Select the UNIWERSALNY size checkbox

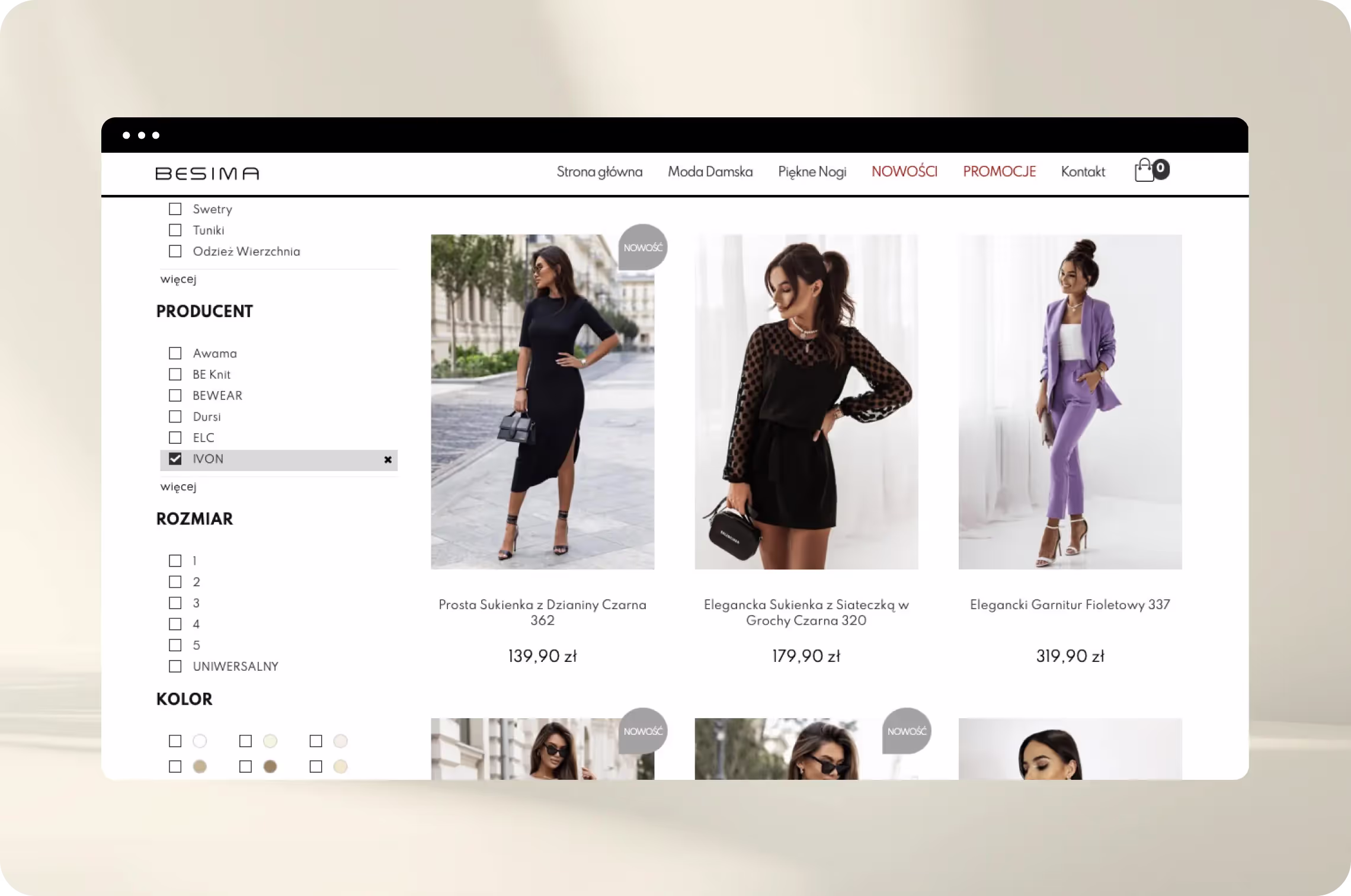coord(175,666)
